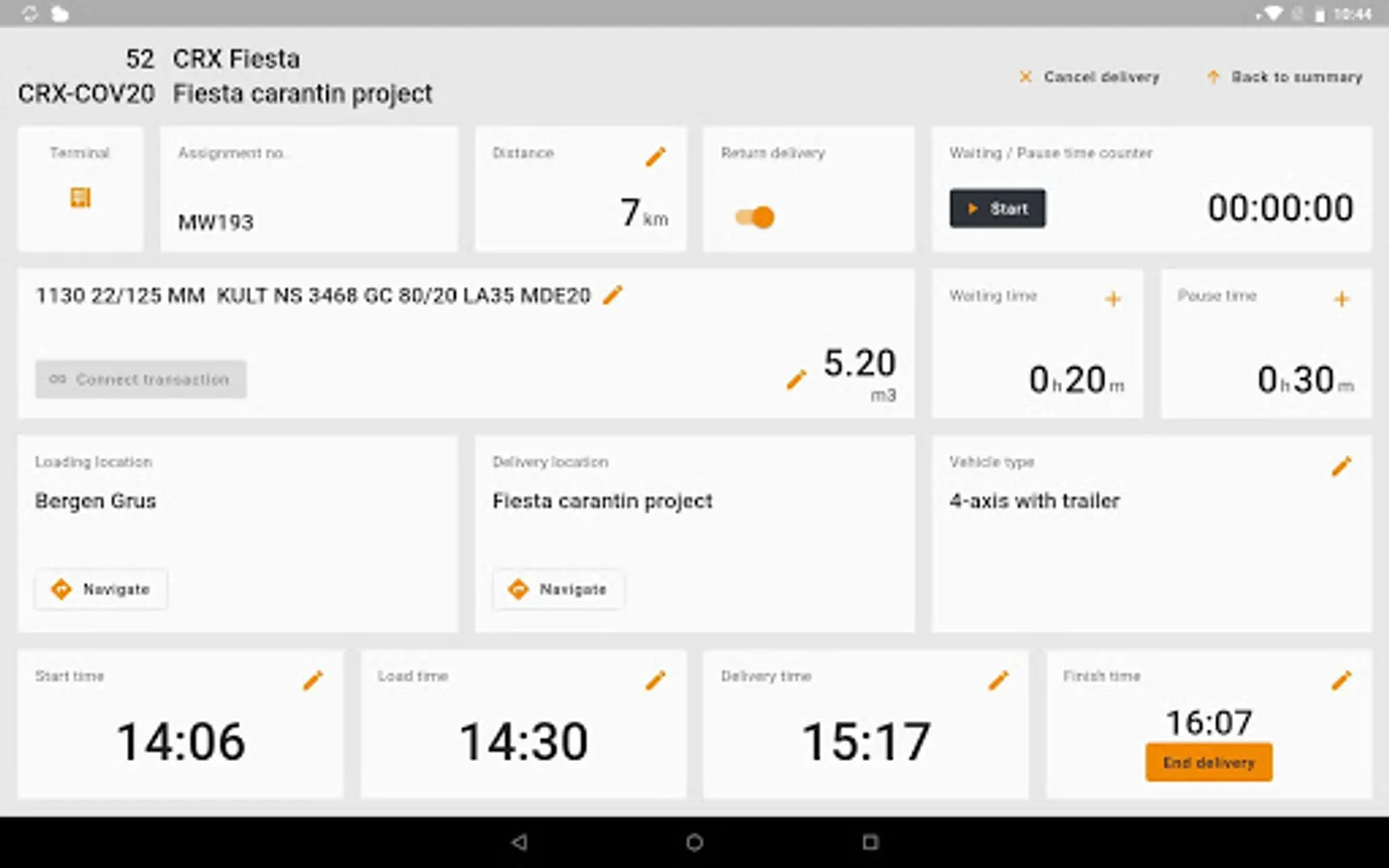Edit the Delivery time
Image resolution: width=1389 pixels, height=868 pixels.
coord(998,680)
